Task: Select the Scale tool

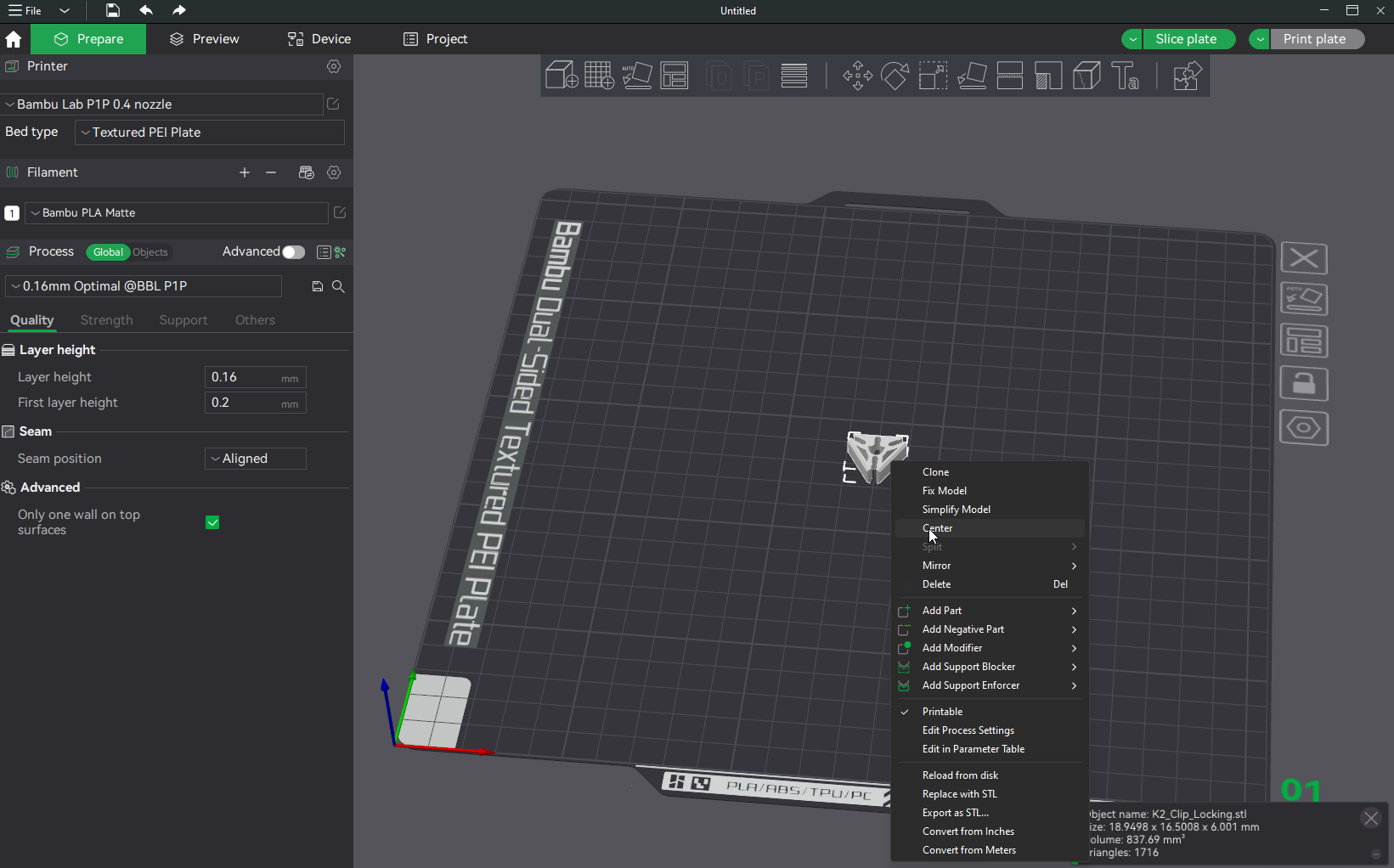Action: point(932,76)
